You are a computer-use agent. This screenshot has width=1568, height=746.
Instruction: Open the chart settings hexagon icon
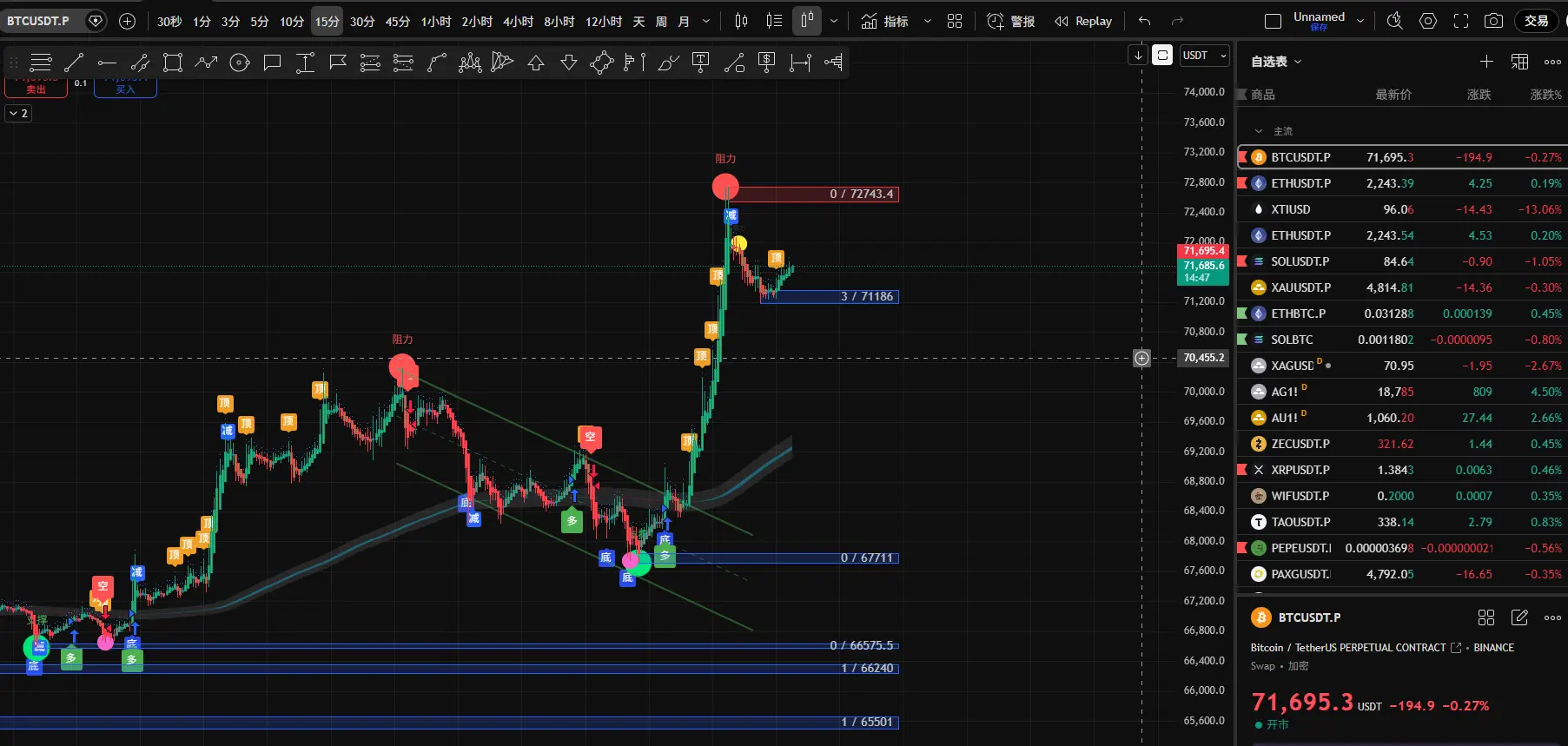(1428, 21)
